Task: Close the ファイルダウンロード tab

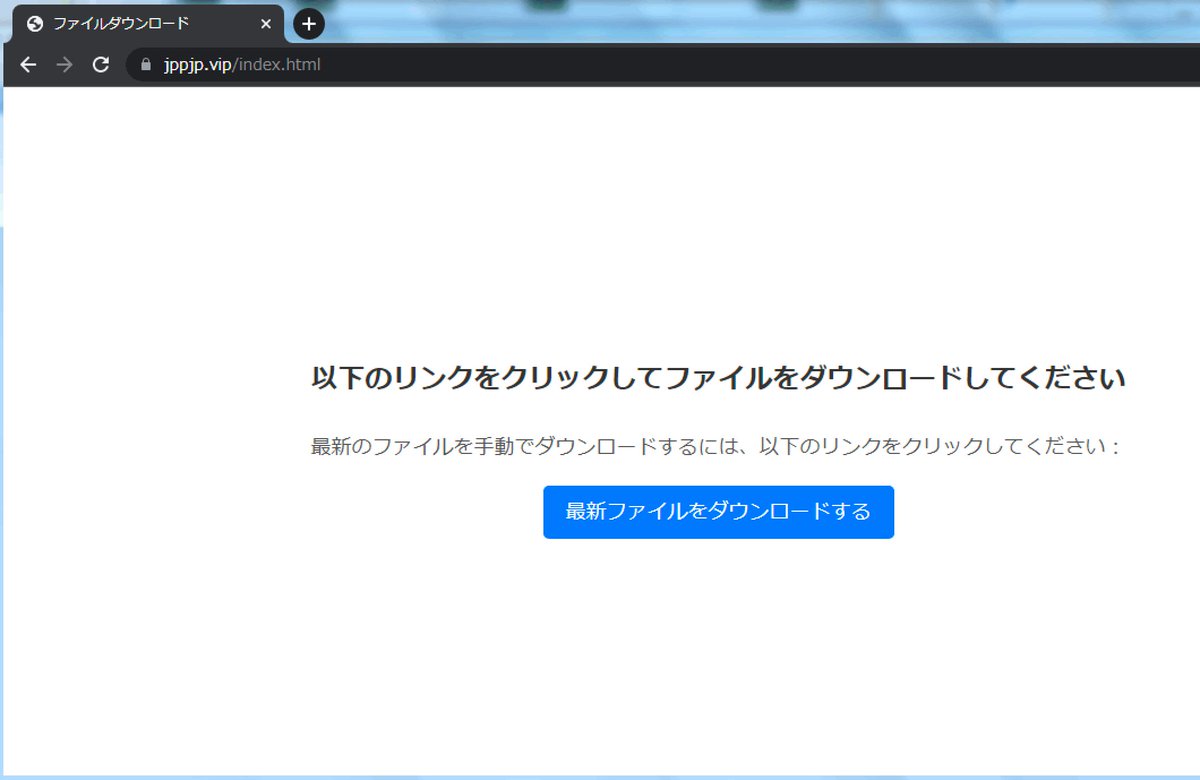Action: click(x=265, y=23)
